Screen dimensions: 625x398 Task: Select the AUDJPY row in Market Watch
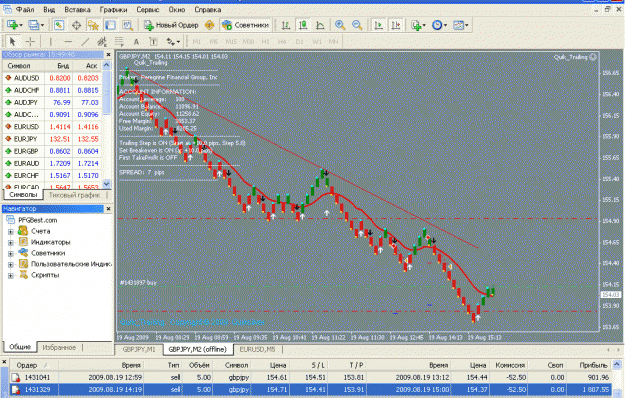tap(53, 102)
